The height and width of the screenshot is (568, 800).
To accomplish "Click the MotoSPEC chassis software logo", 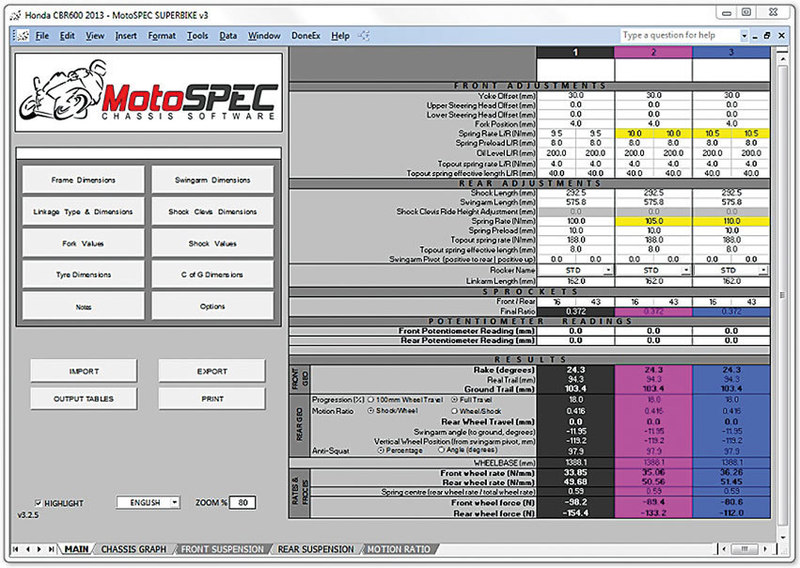I will coord(148,93).
